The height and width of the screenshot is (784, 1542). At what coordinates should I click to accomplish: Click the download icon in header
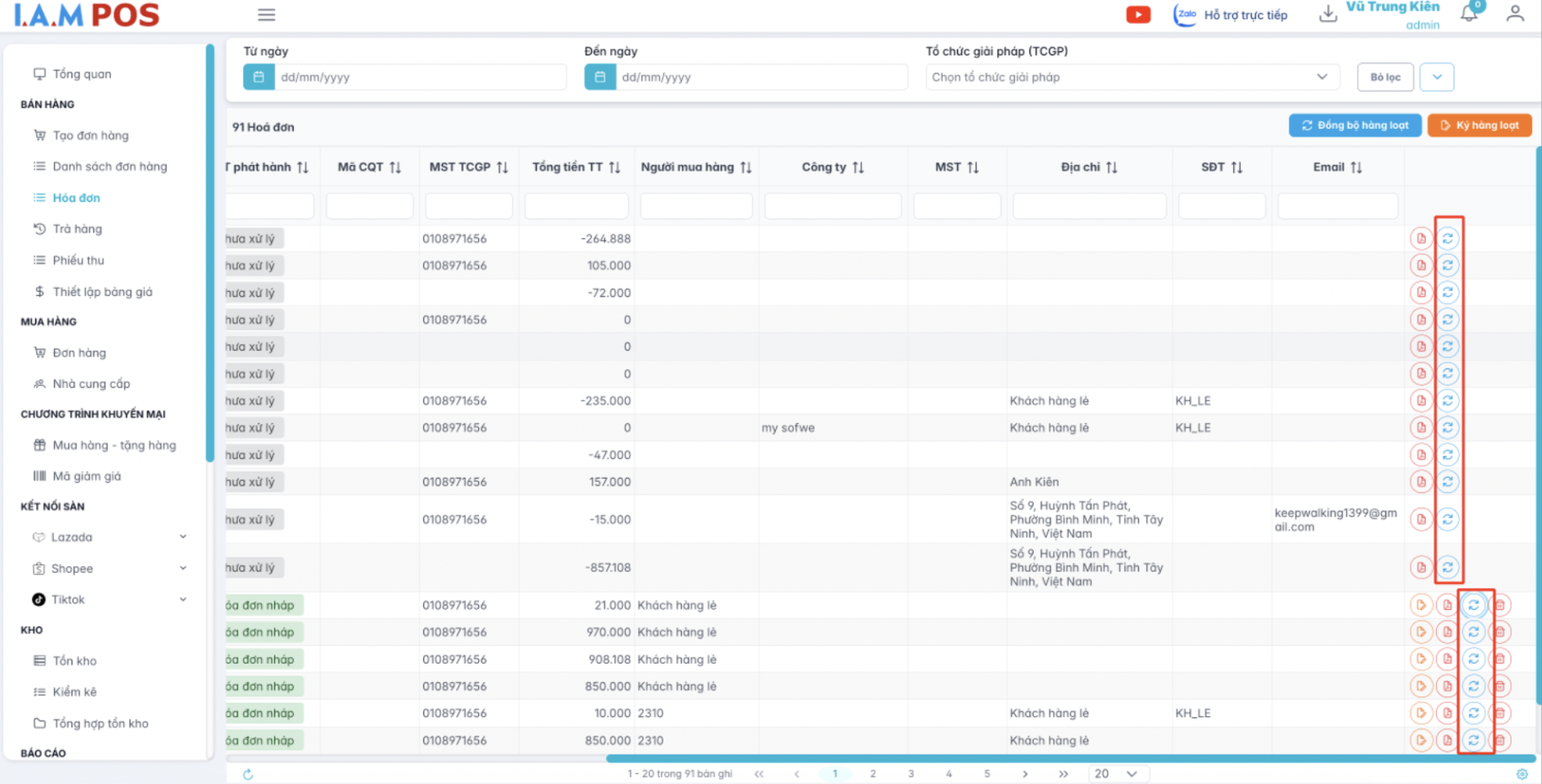click(1327, 14)
